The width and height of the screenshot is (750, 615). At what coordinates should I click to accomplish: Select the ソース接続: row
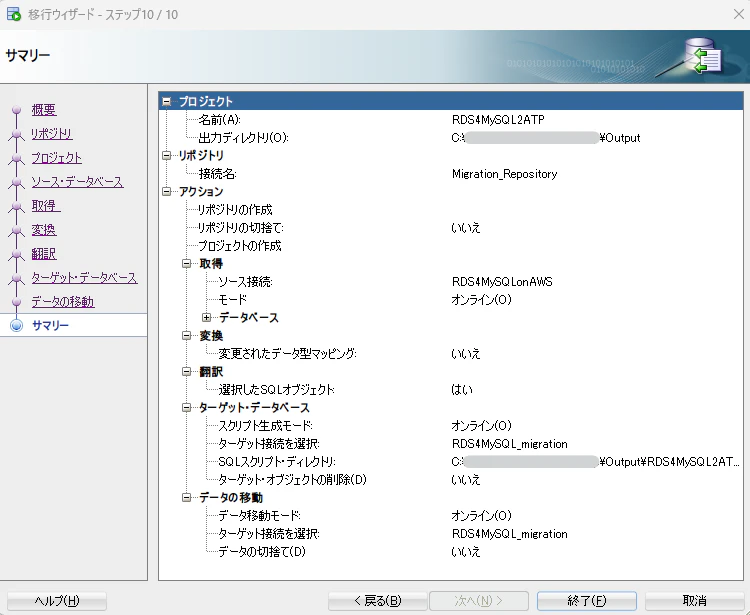(451, 282)
